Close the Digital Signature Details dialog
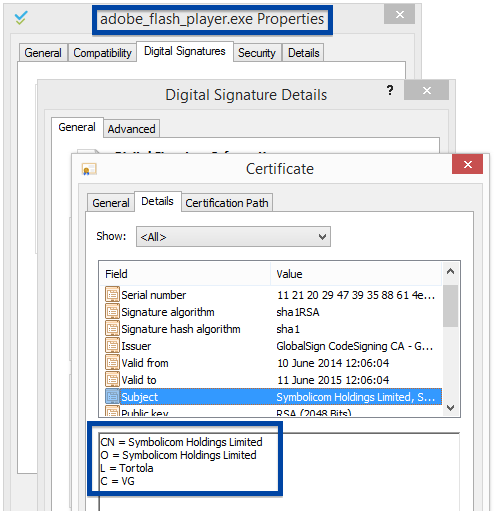Screen dimensions: 496x511 click(426, 90)
